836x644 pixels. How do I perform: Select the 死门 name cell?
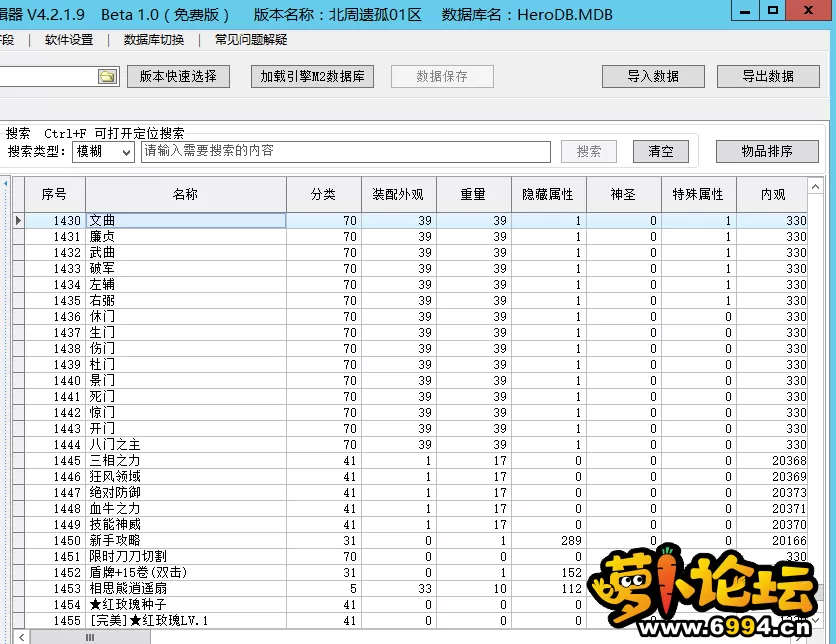coord(186,396)
